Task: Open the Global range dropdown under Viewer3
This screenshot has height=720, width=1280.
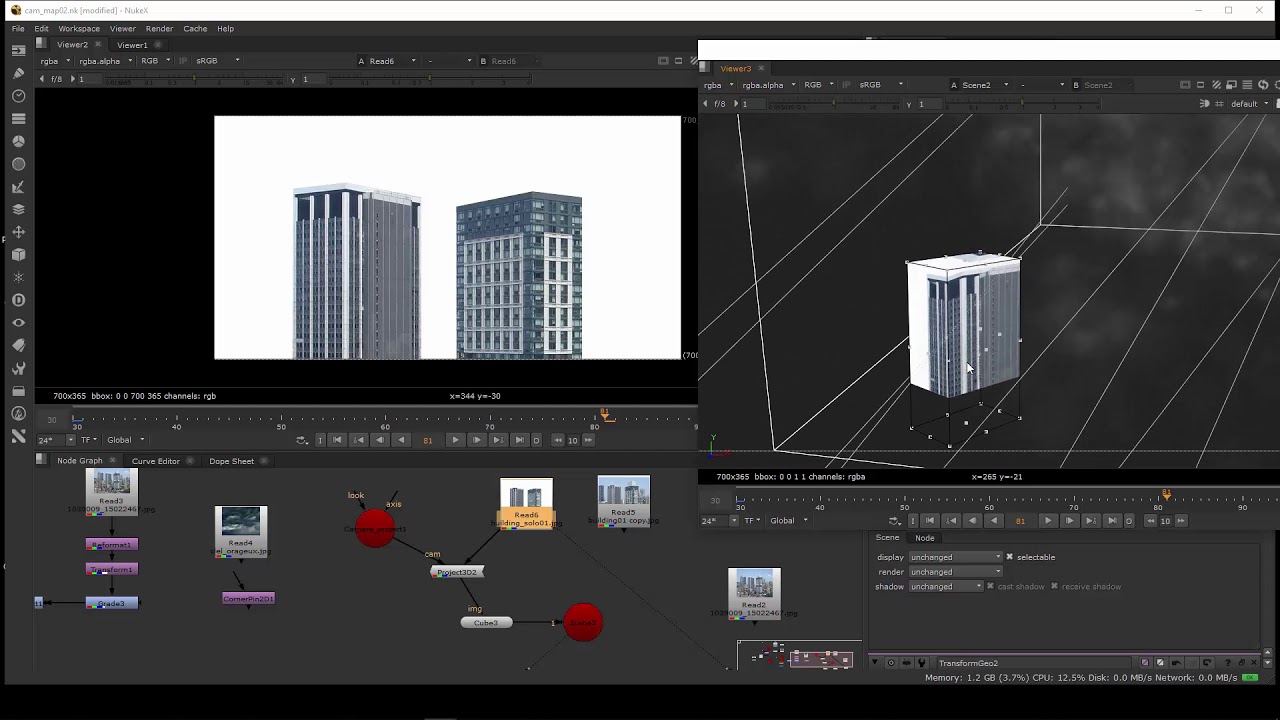Action: (x=787, y=520)
